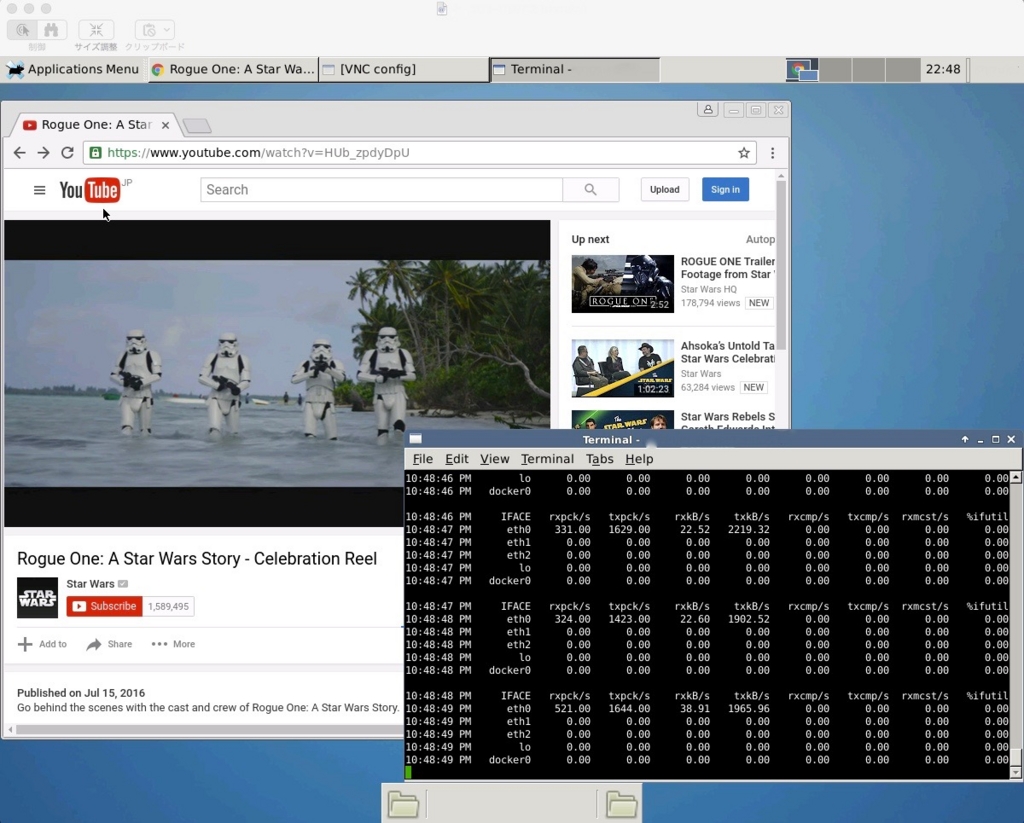Click the Upload button
Screen dimensions: 1024x823
664,189
